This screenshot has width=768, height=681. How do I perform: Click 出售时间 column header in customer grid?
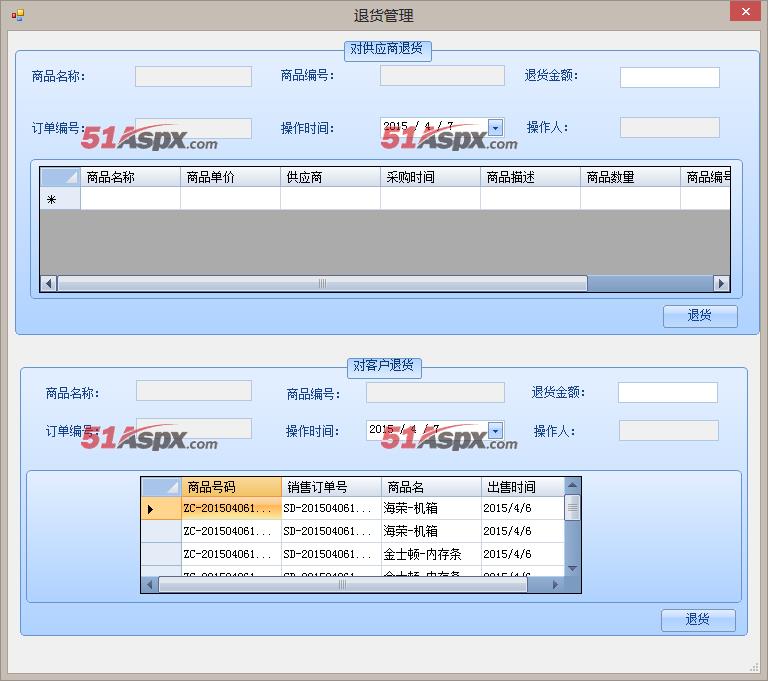(522, 487)
